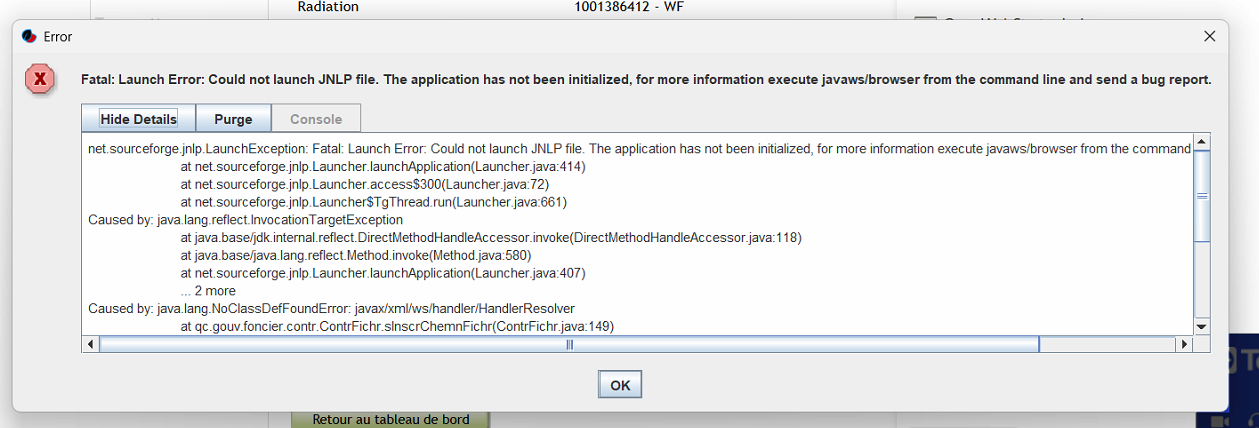The image size is (1259, 428).
Task: Click the vertical scrollbar thumb in details
Action: click(x=1202, y=195)
